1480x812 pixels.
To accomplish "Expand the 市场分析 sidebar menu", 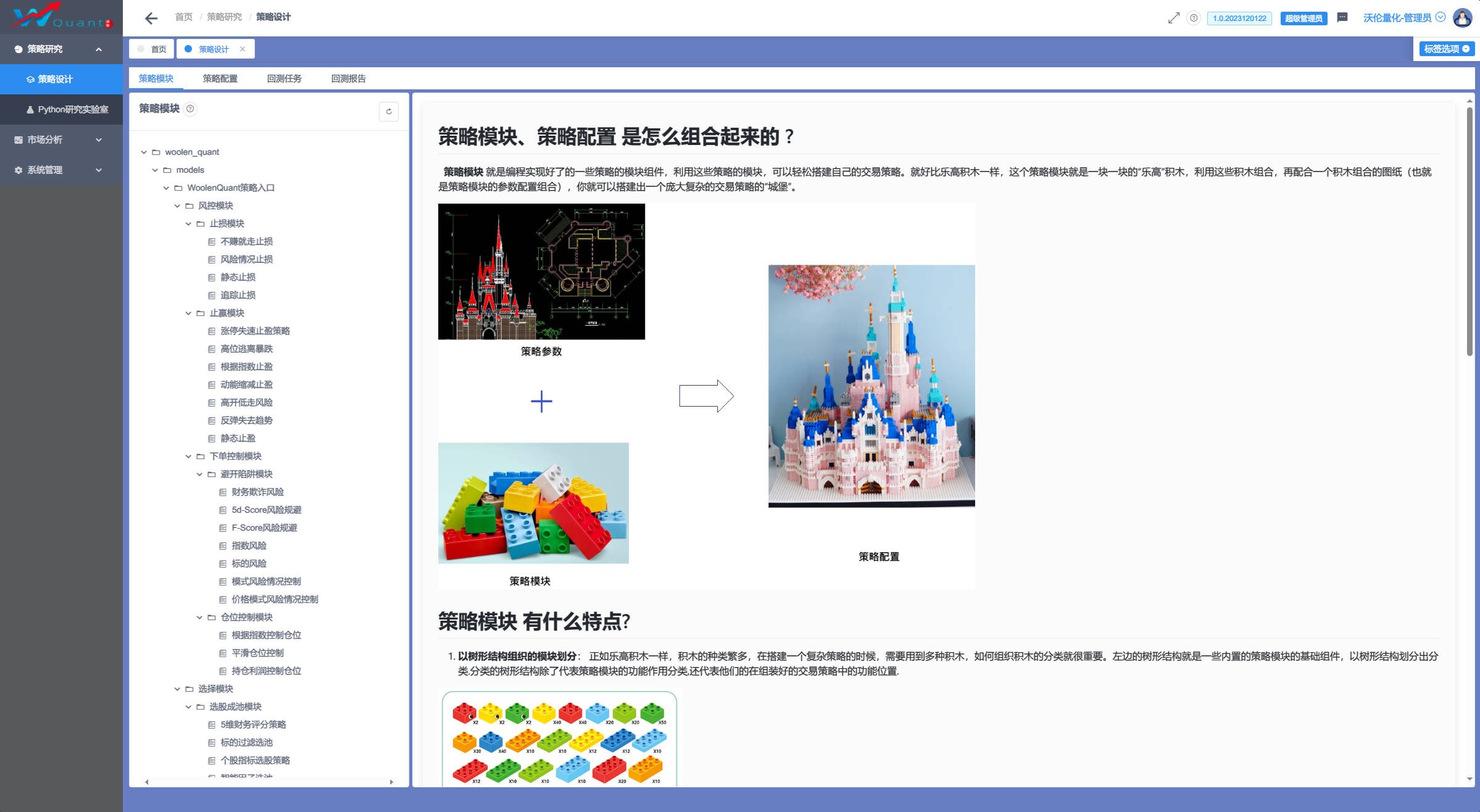I will (x=61, y=140).
